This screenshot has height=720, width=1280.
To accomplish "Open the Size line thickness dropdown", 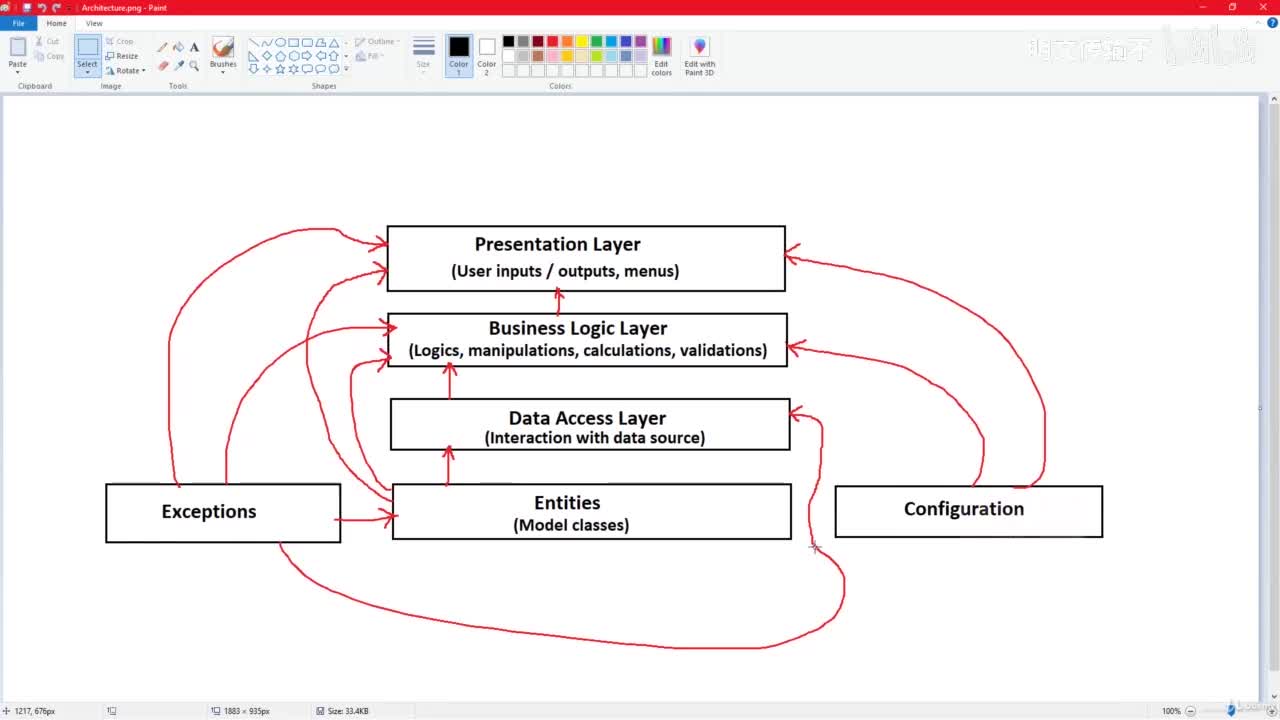I will coord(424,56).
